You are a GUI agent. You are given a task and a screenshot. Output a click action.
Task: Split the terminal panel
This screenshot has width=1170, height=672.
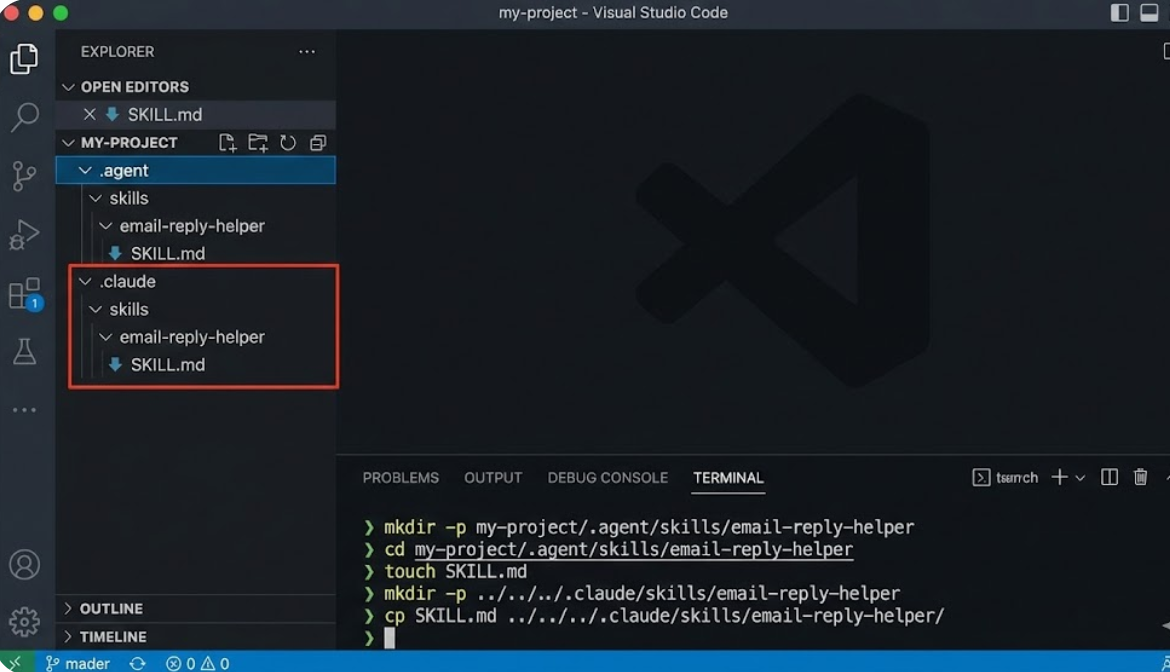(x=1109, y=477)
